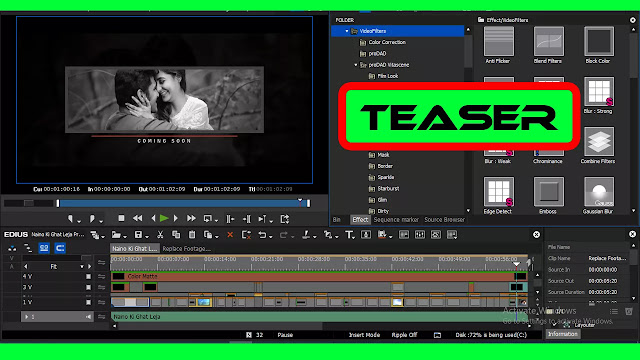The height and width of the screenshot is (360, 640).
Task: Click the Voice Over microphone icon
Action: coord(366,235)
